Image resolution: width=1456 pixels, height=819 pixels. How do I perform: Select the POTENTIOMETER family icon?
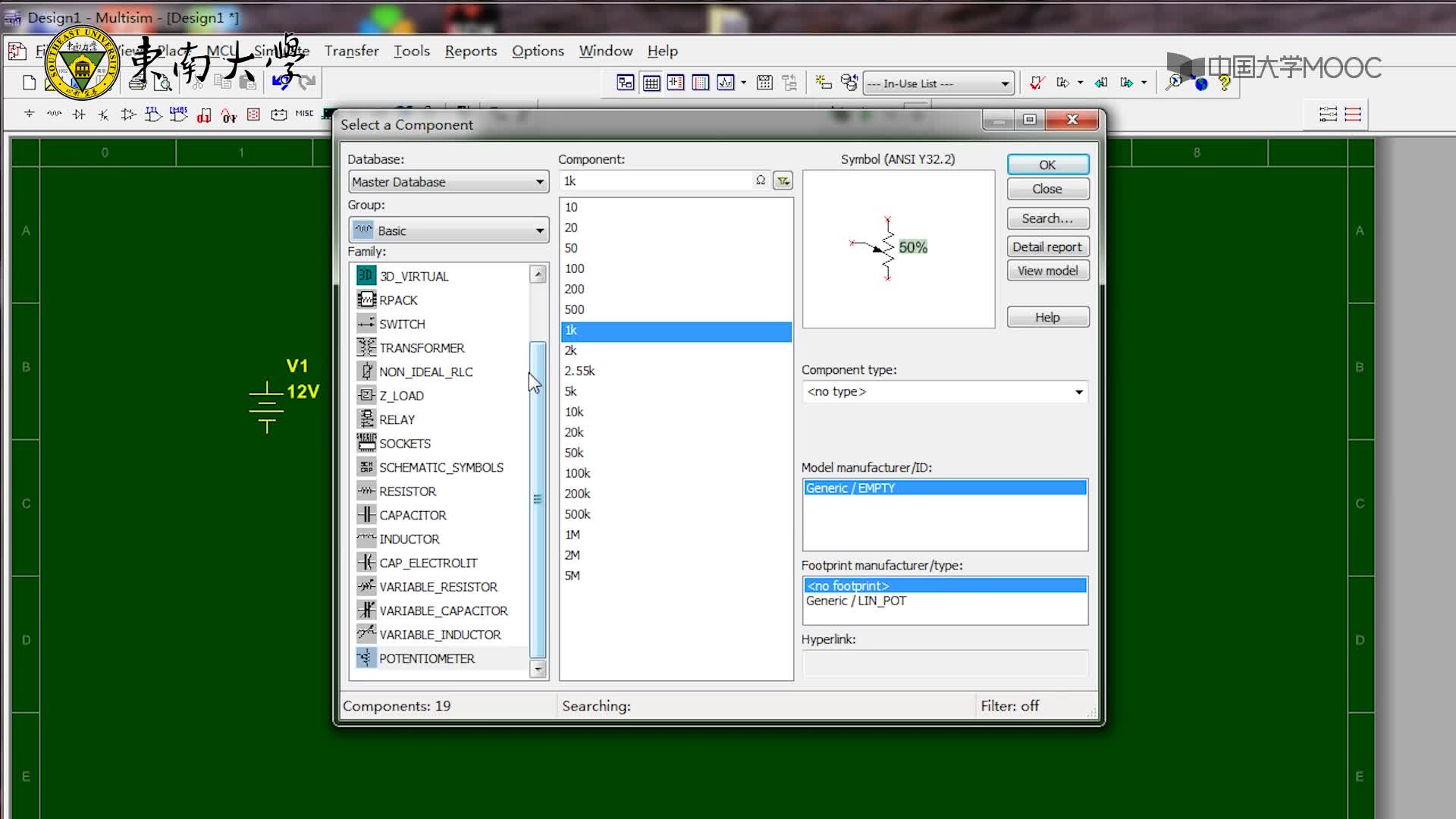365,658
